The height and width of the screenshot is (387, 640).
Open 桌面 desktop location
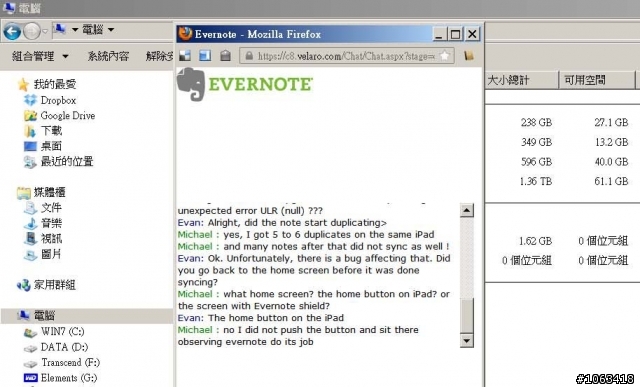51,146
